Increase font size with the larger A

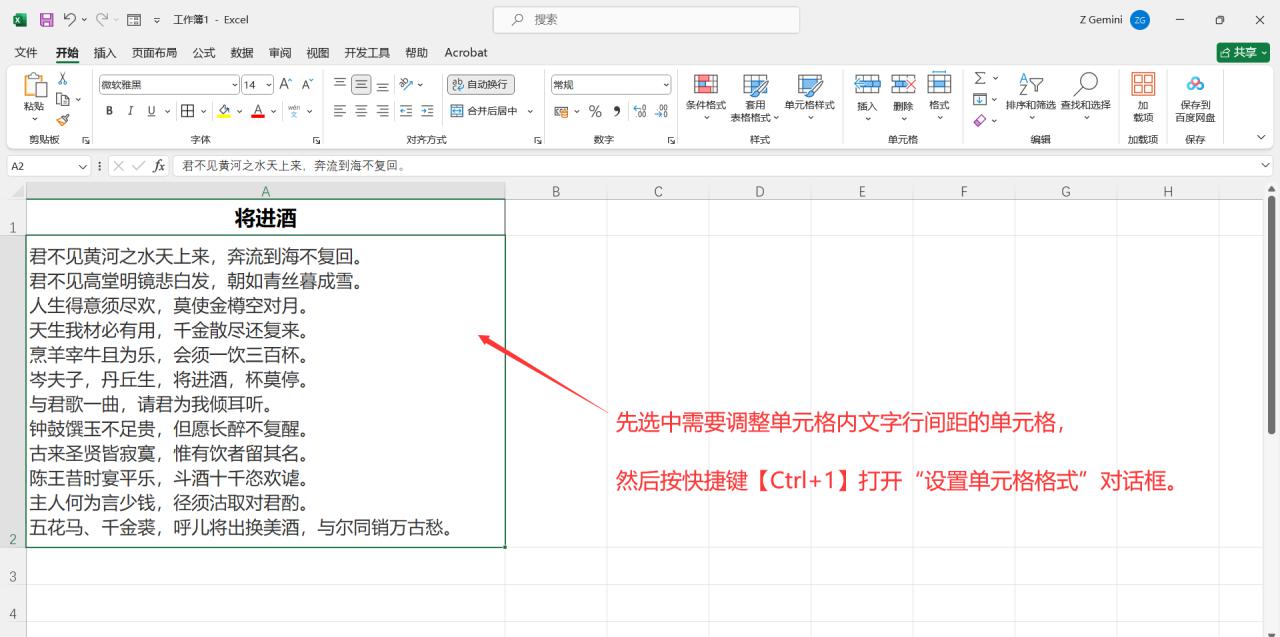coord(286,85)
